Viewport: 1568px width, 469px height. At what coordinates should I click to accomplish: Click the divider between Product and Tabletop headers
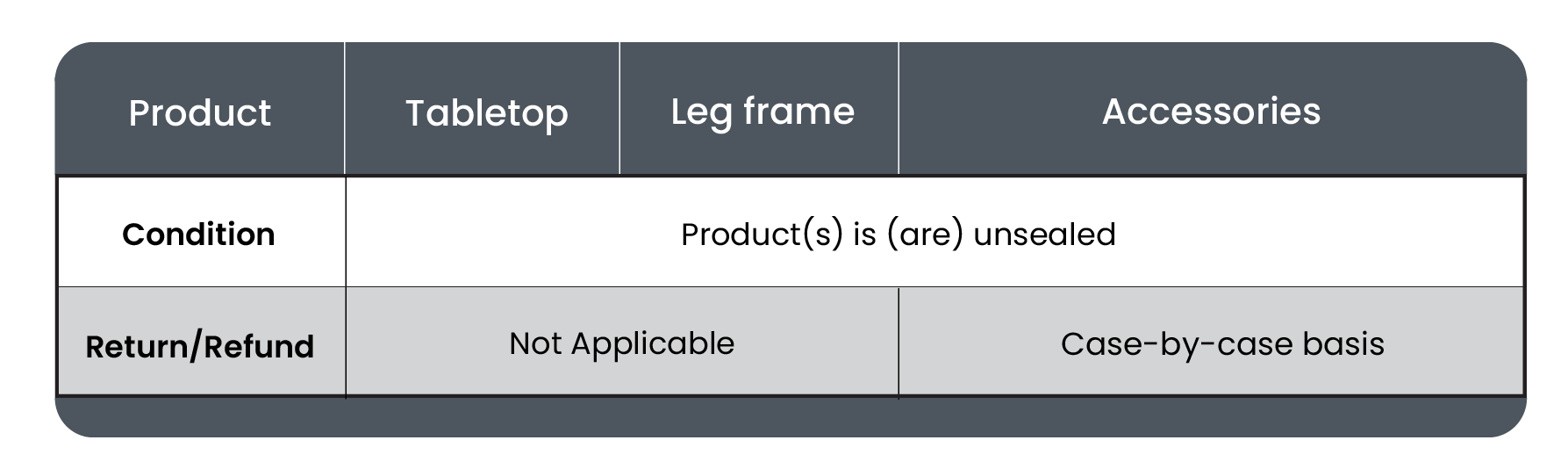point(345,108)
